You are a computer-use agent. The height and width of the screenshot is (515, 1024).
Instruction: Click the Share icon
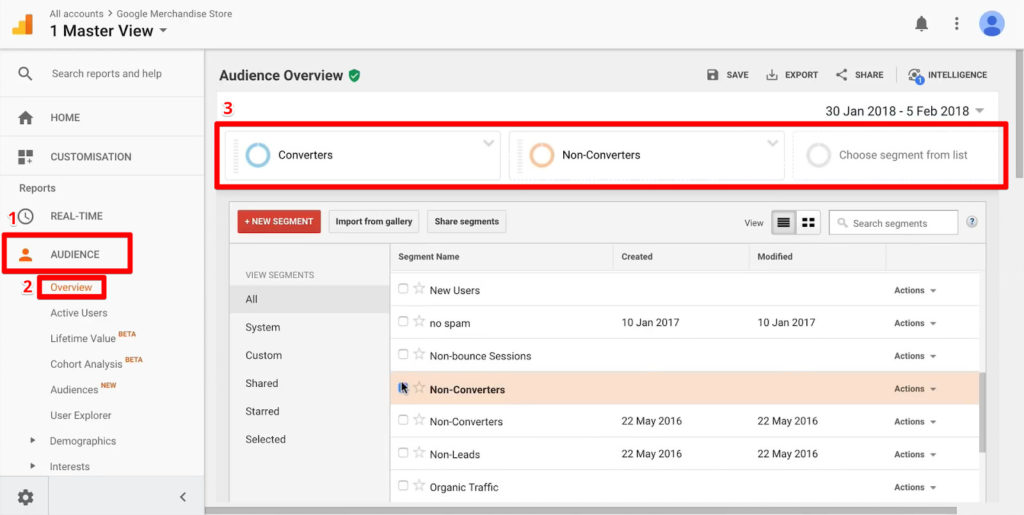coord(842,75)
